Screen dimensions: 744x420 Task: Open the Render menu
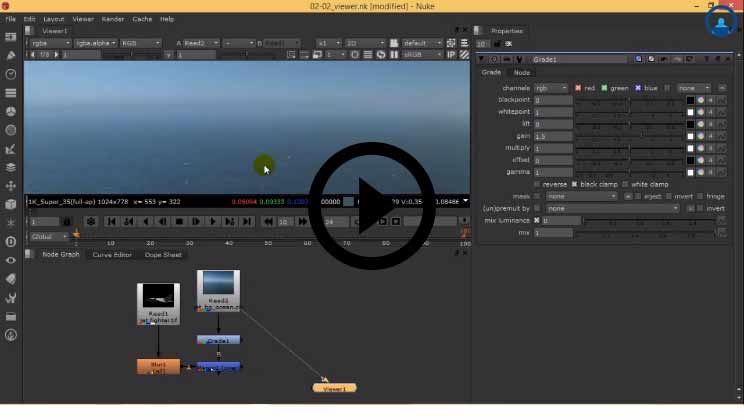tap(112, 19)
